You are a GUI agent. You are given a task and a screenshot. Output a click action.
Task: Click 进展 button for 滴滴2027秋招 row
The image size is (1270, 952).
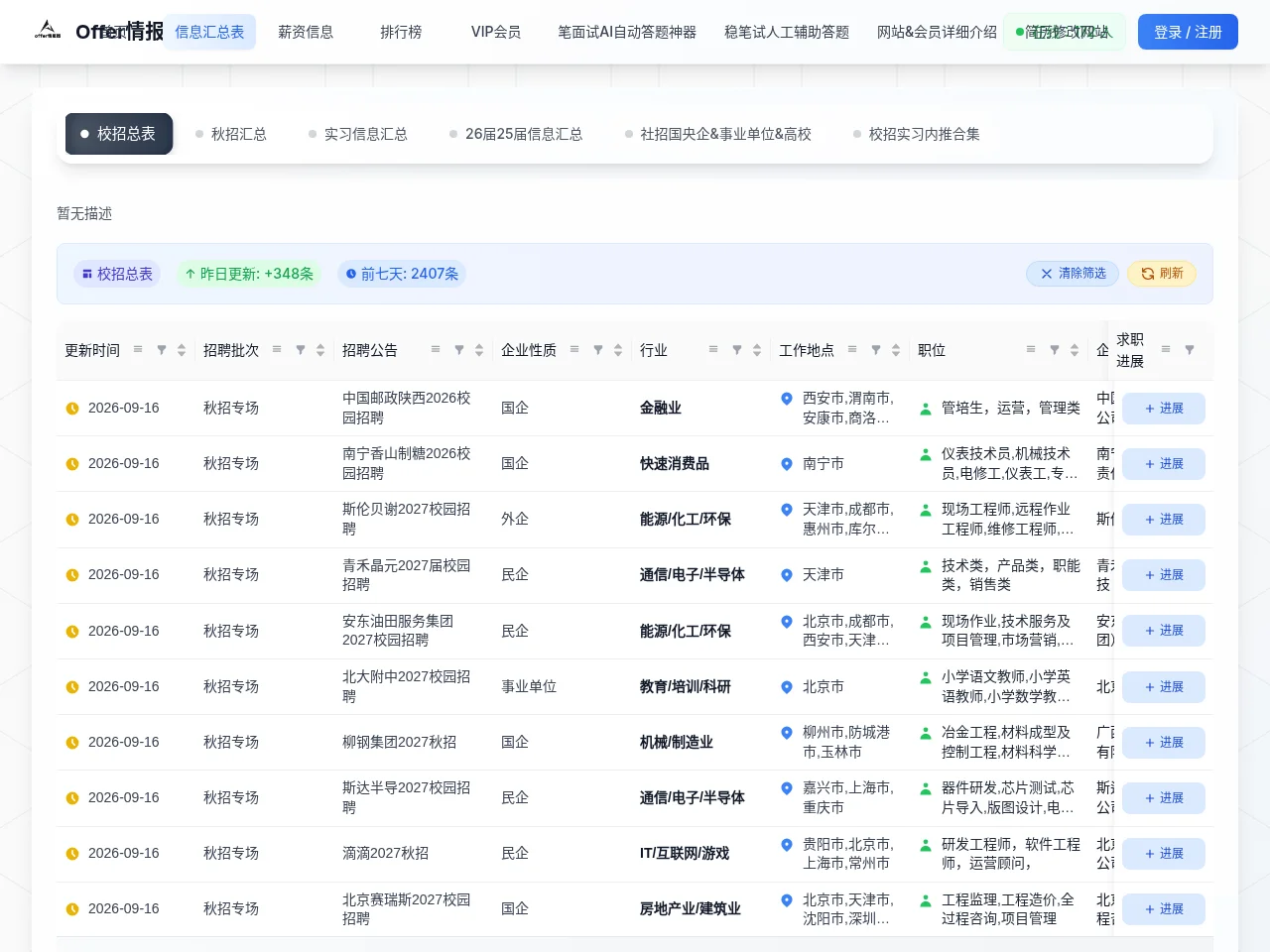[x=1164, y=854]
